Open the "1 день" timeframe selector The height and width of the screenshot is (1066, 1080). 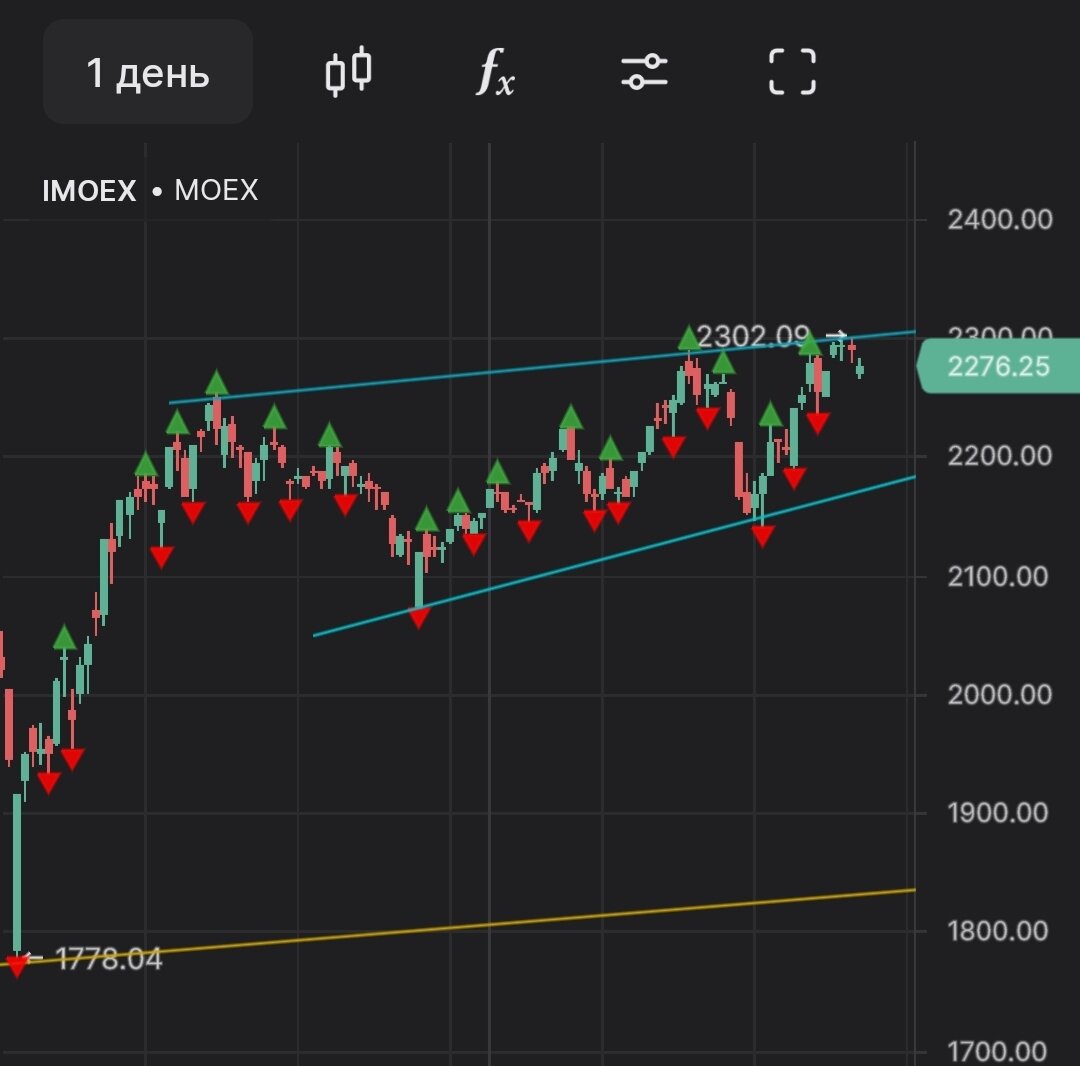147,72
